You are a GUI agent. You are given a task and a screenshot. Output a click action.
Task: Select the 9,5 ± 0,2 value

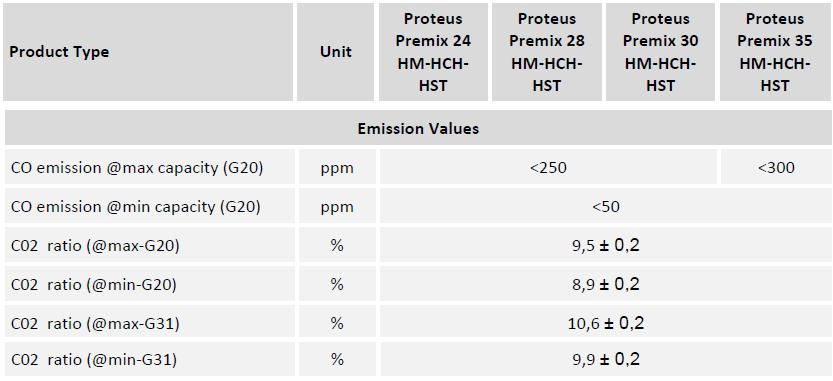pyautogui.click(x=606, y=245)
